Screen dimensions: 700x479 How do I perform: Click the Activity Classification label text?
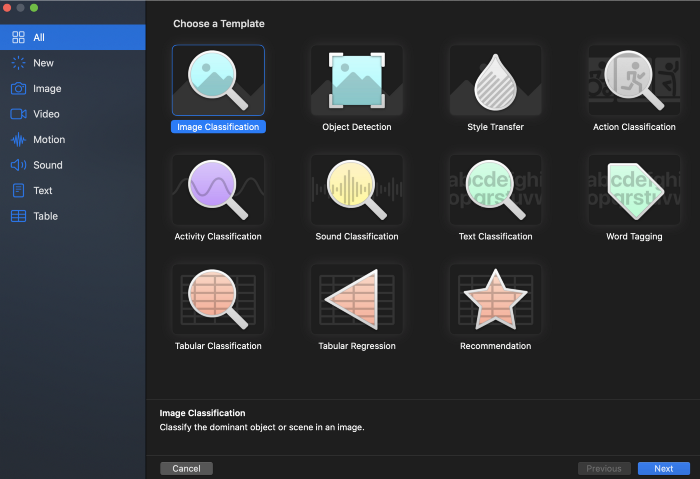tap(218, 237)
